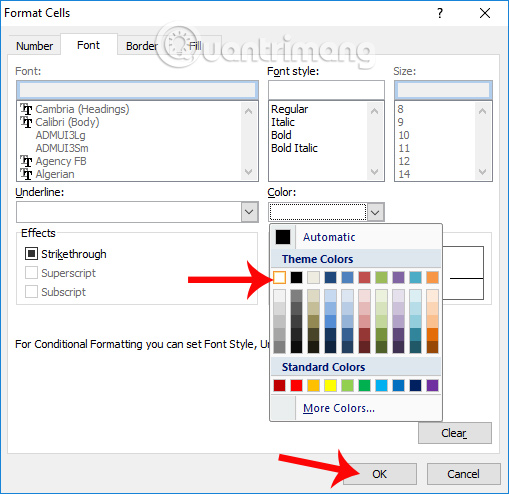
Task: Choose the Algerian font entry
Action: click(55, 174)
